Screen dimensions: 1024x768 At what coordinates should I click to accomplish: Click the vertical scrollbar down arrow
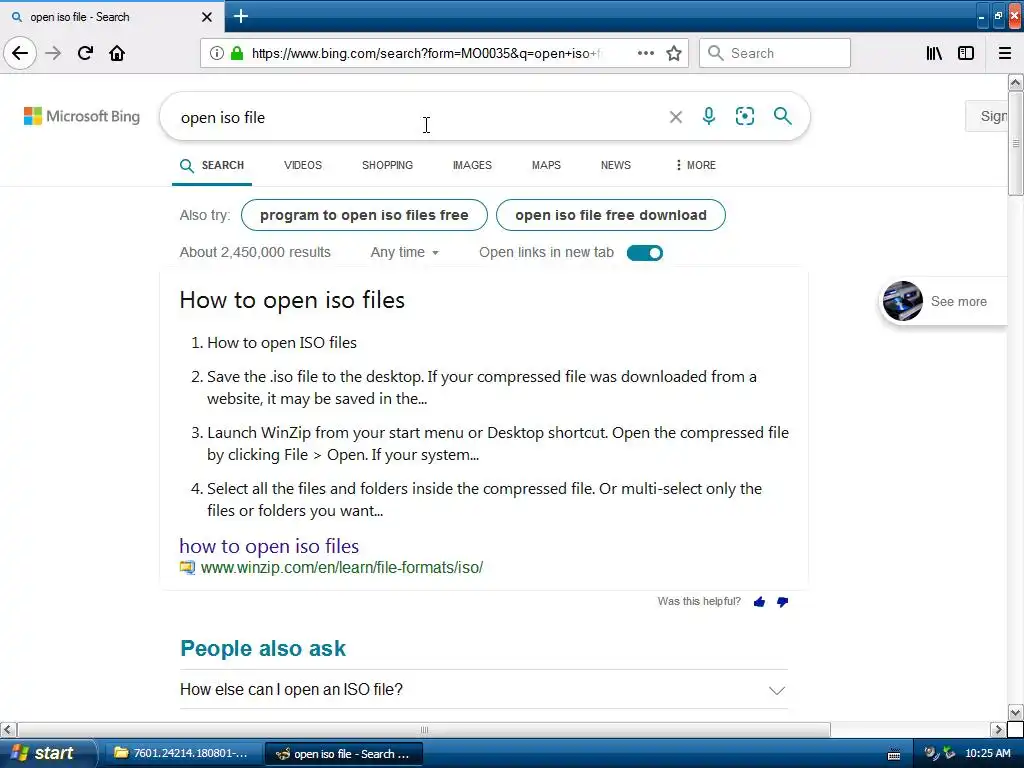tap(1015, 712)
